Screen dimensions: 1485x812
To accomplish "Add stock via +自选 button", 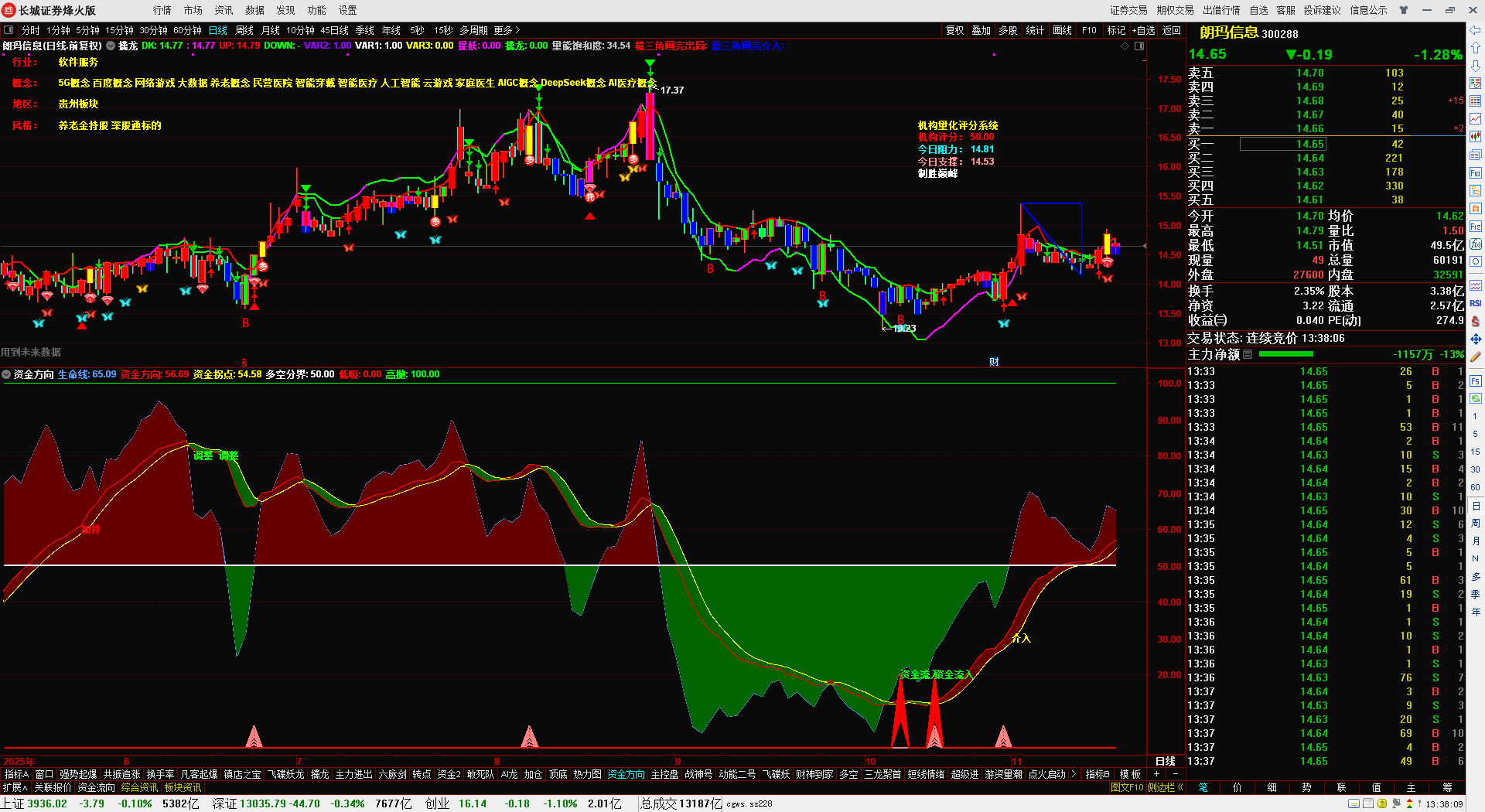I will click(1144, 30).
